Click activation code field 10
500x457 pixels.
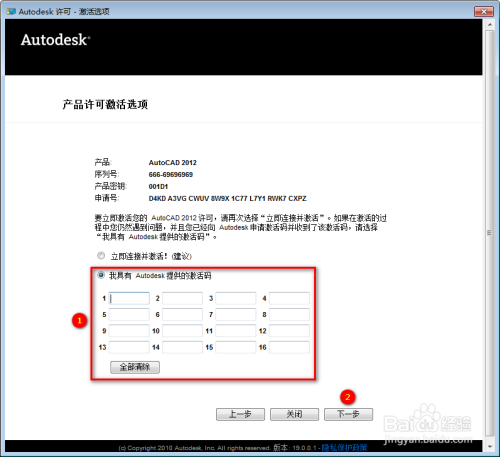coord(182,331)
